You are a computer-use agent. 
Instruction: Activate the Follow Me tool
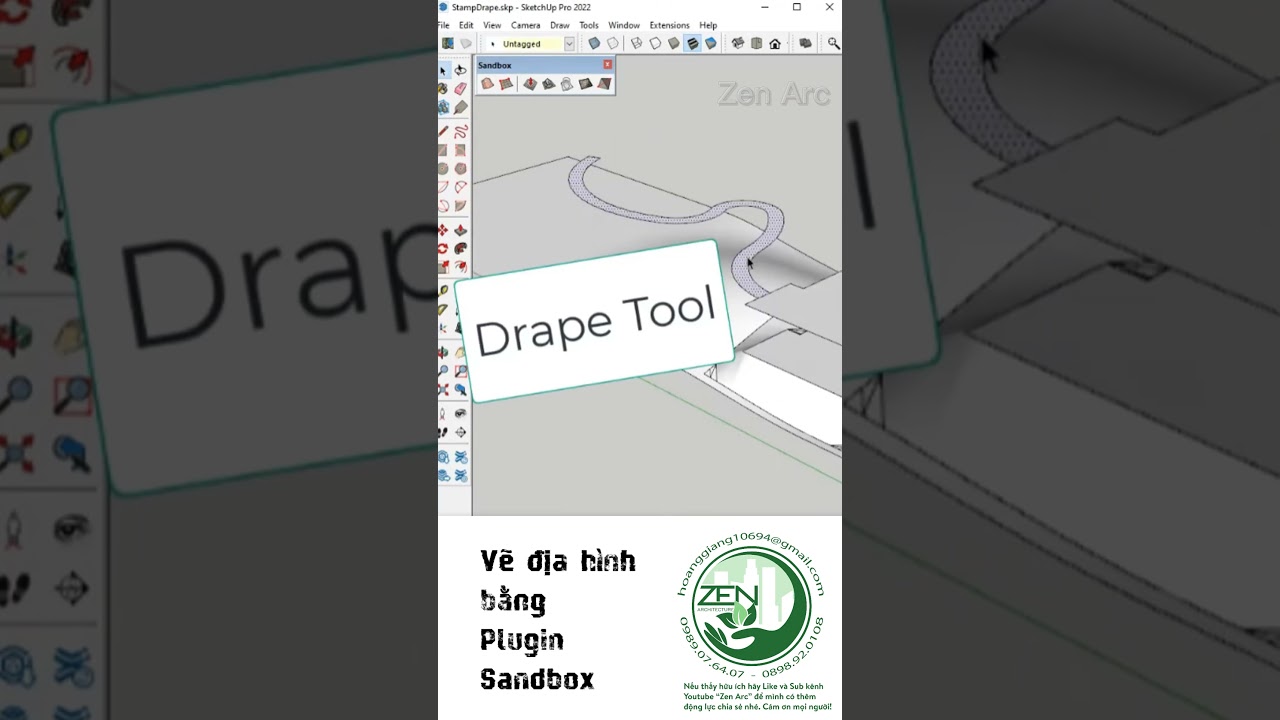[460, 248]
